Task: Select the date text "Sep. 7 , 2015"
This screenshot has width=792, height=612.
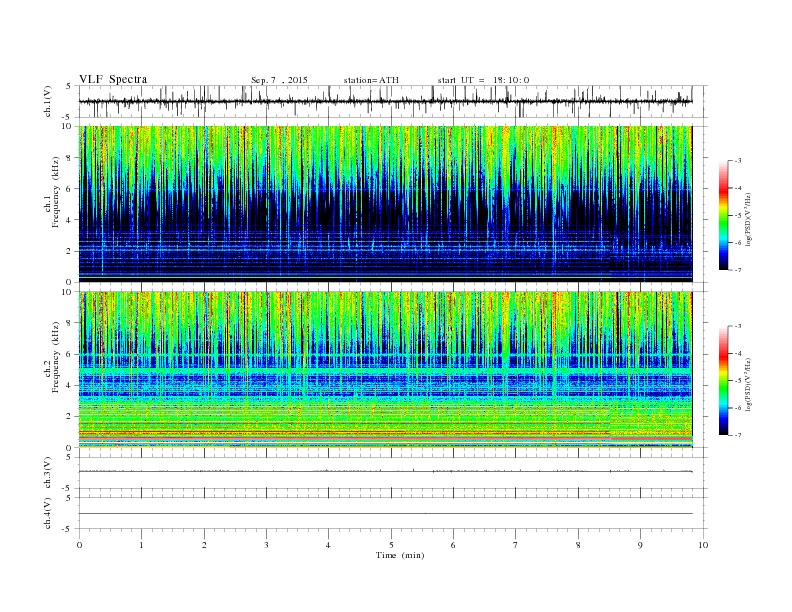Action: pyautogui.click(x=279, y=80)
